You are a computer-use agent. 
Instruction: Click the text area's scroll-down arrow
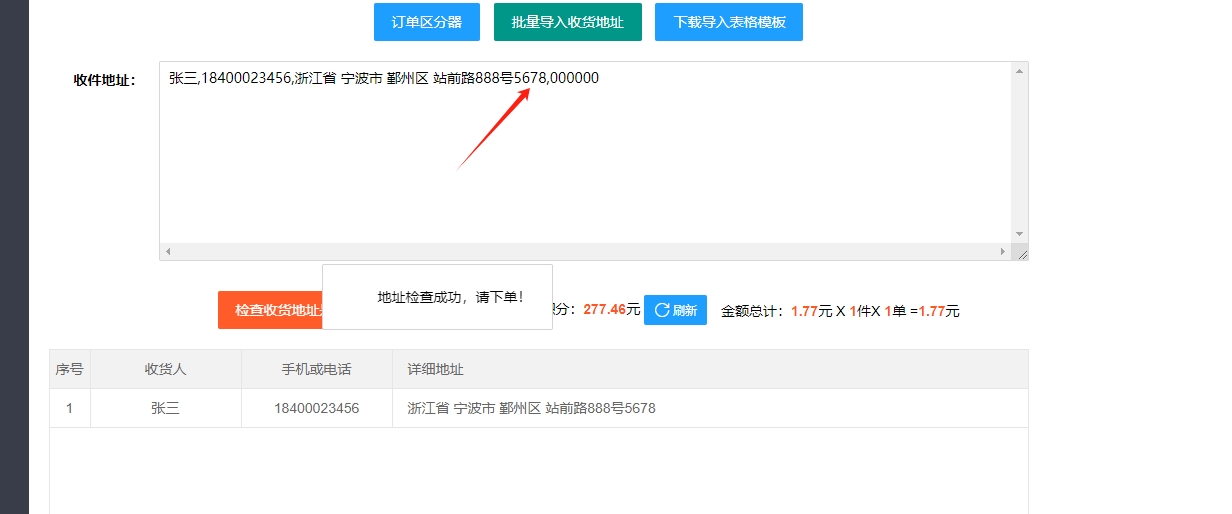tap(1020, 234)
